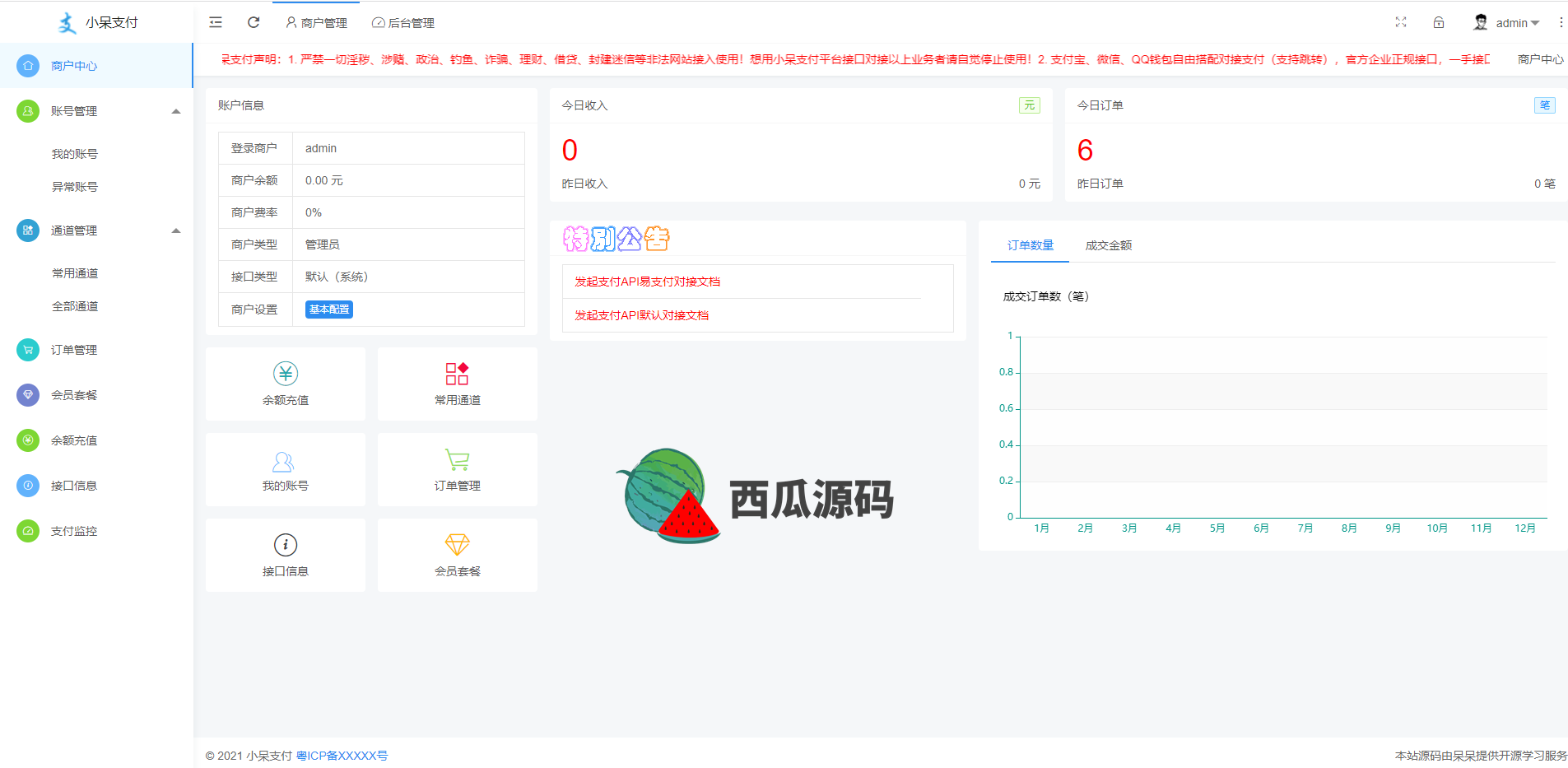Click the scrolling red announcement text
1568x768 pixels.
(x=854, y=59)
